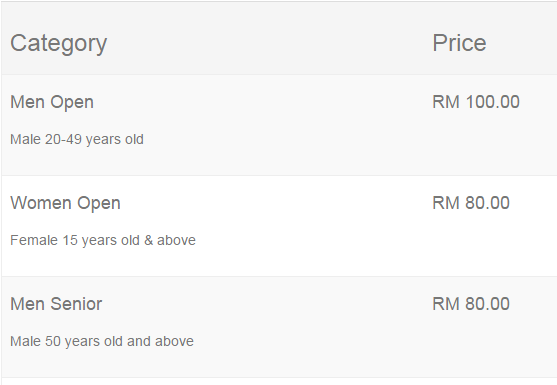This screenshot has height=385, width=557.
Task: Click the Male 20-49 years old description
Action: [77, 139]
